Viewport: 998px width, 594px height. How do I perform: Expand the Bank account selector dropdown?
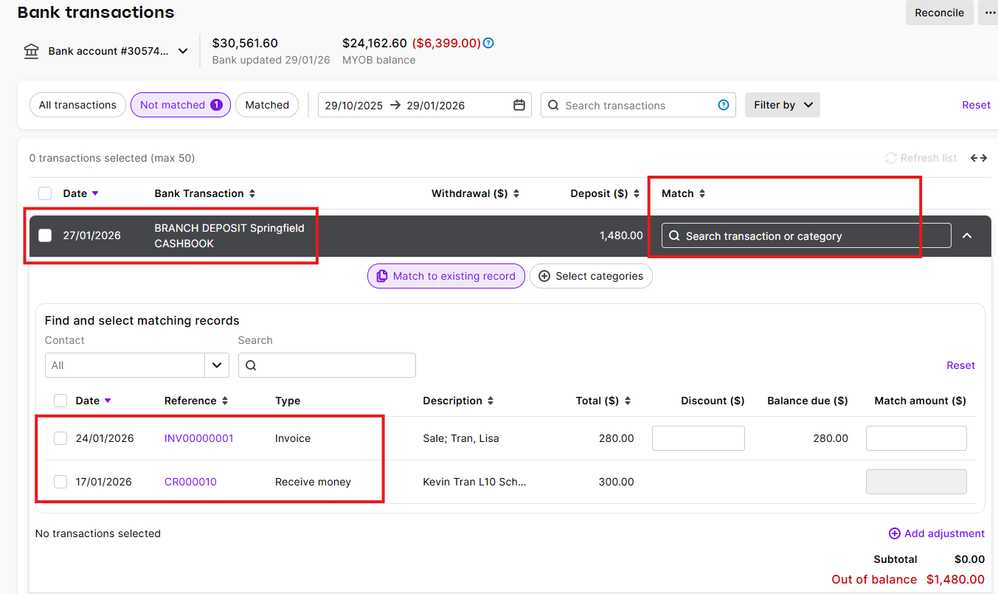pyautogui.click(x=183, y=51)
